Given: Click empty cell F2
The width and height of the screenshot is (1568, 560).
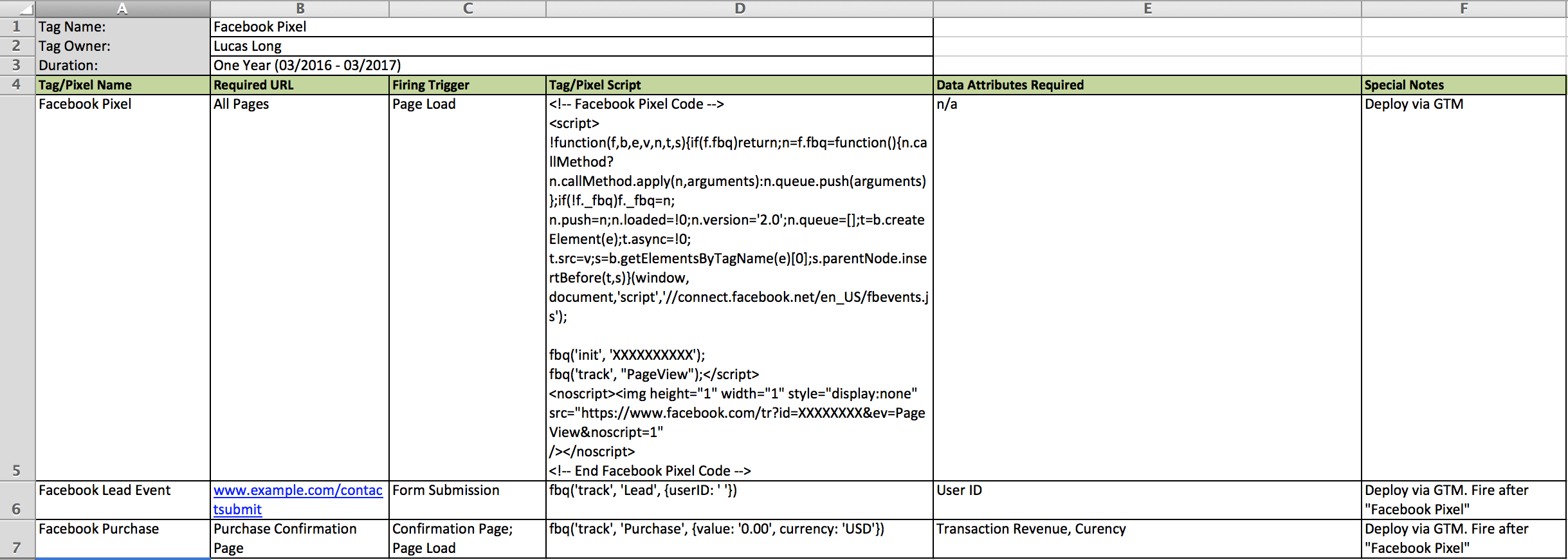Looking at the screenshot, I should pos(1464,46).
